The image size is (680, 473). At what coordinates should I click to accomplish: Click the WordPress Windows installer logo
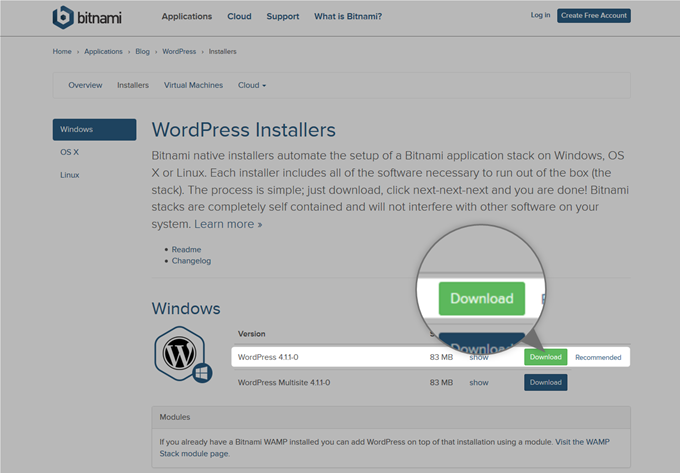(x=183, y=355)
